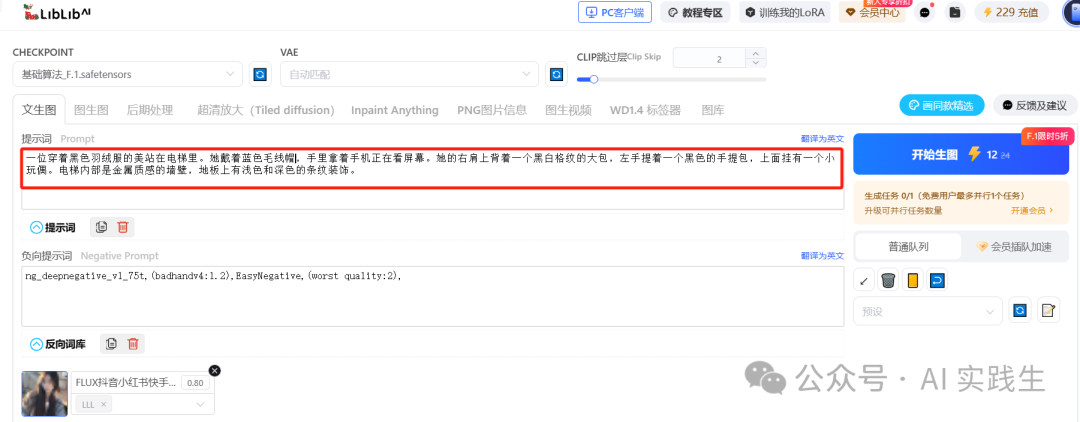Click 翻译为英文 above negative prompt
Viewport: 1080px width, 422px height.
[822, 255]
